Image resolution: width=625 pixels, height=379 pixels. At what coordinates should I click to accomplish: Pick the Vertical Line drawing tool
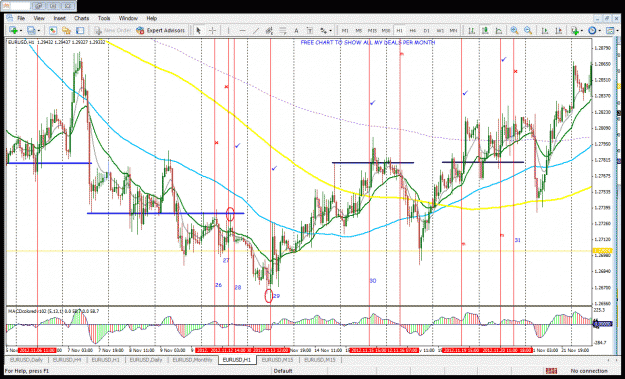pyautogui.click(x=228, y=30)
